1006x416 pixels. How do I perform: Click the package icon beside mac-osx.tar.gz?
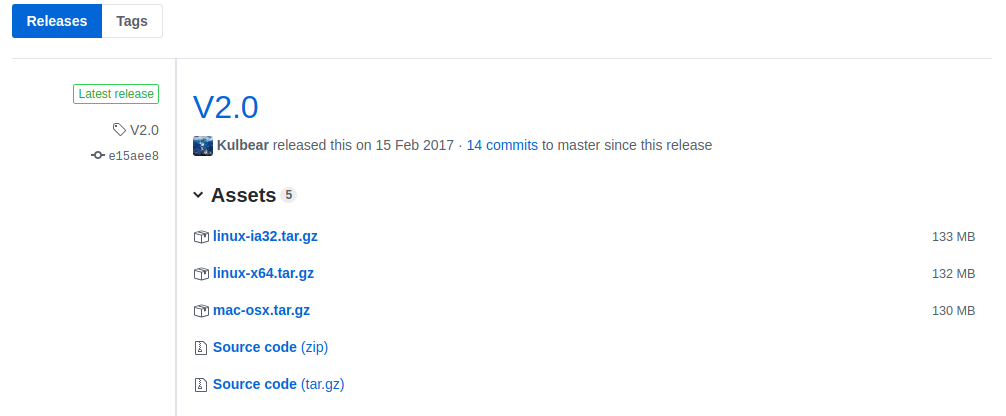pyautogui.click(x=201, y=311)
